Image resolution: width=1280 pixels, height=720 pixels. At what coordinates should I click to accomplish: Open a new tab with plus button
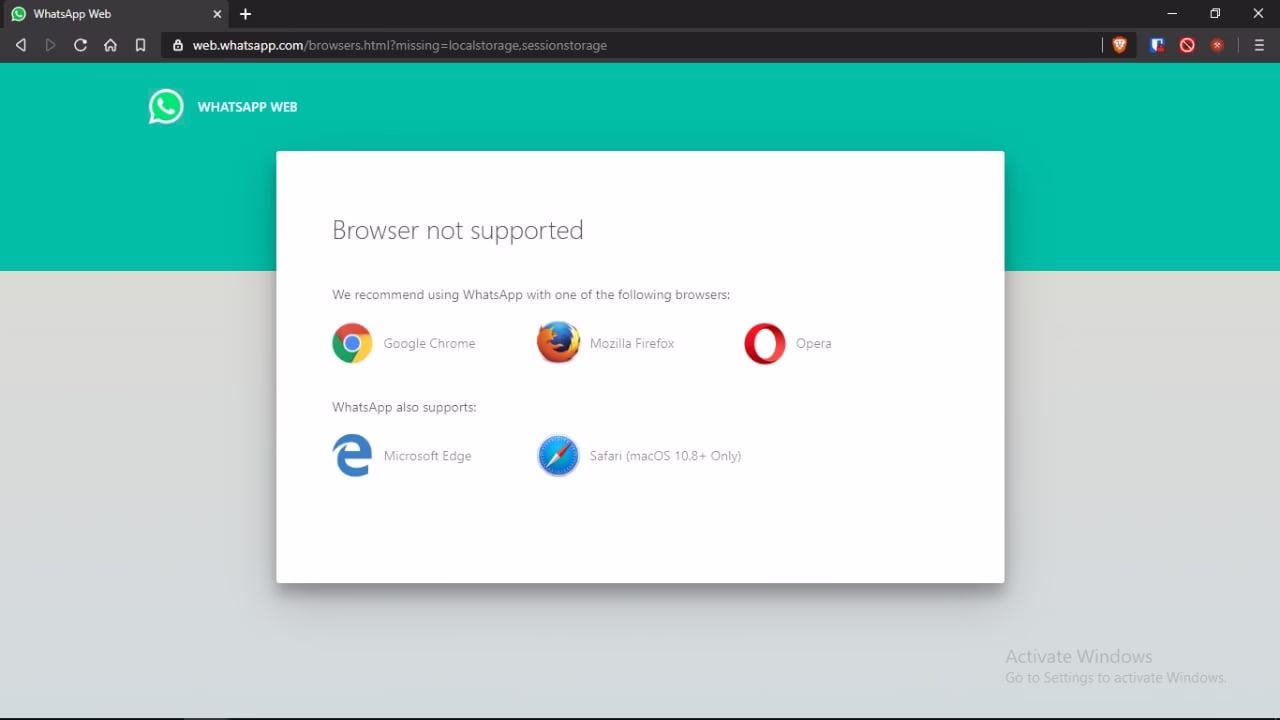pyautogui.click(x=245, y=14)
